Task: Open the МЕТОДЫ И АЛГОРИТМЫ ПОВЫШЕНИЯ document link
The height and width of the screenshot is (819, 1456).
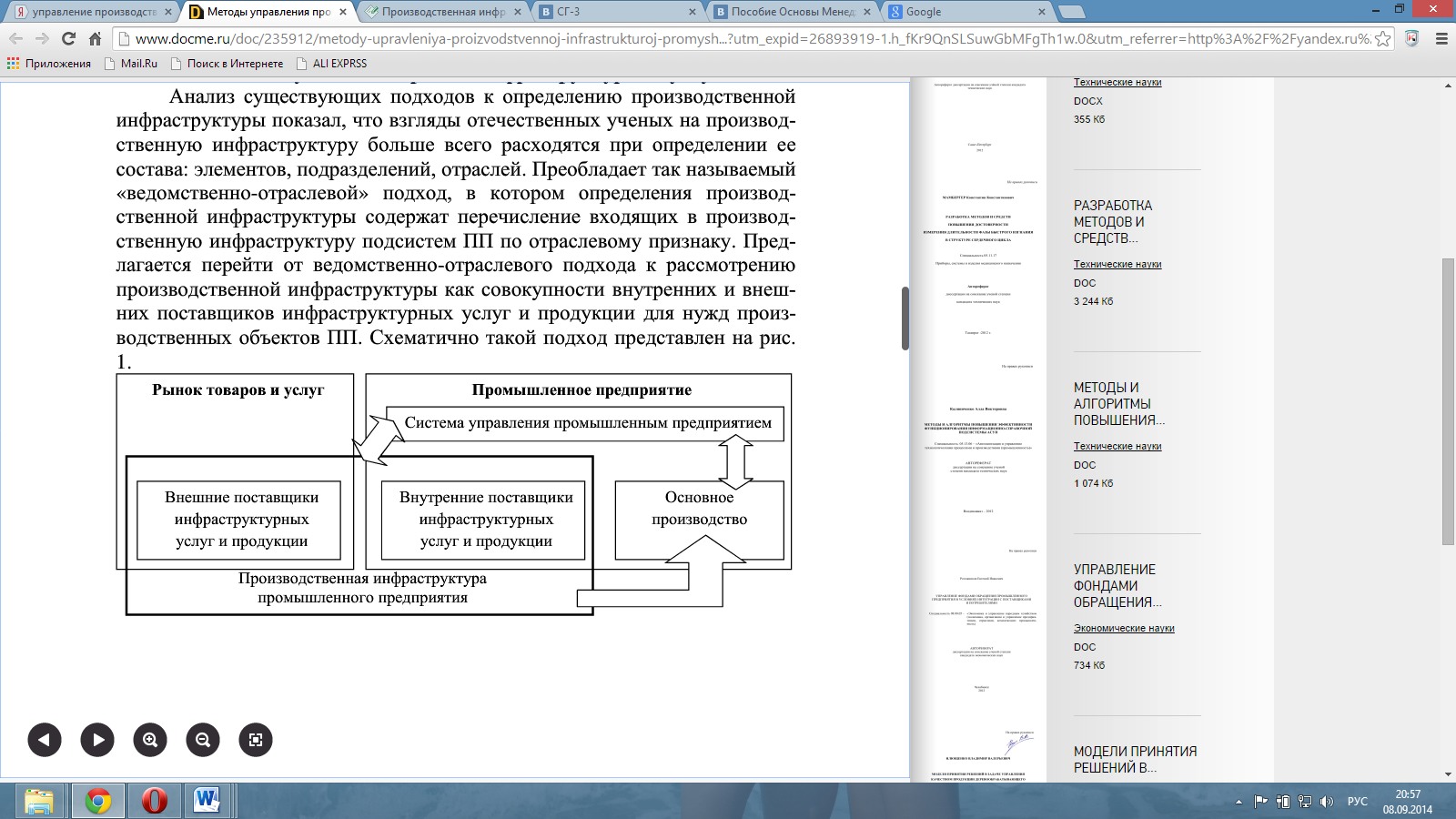Action: click(1119, 404)
